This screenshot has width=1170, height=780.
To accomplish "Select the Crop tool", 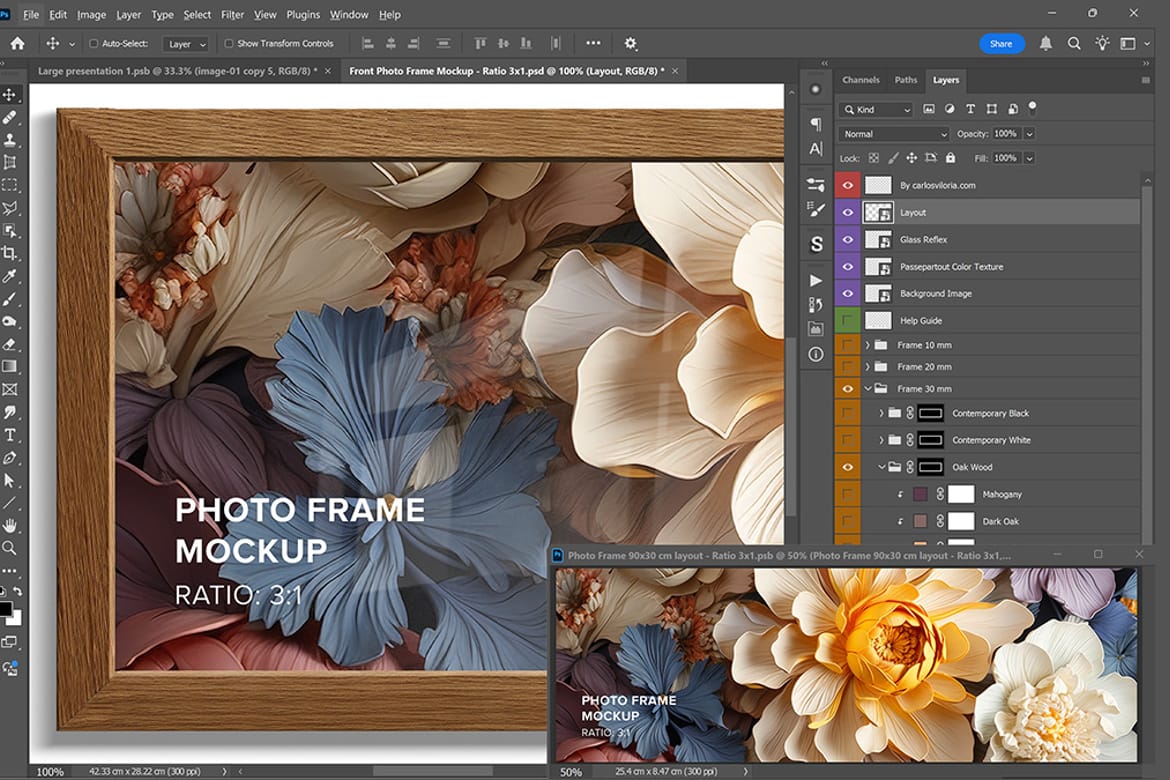I will (x=10, y=253).
